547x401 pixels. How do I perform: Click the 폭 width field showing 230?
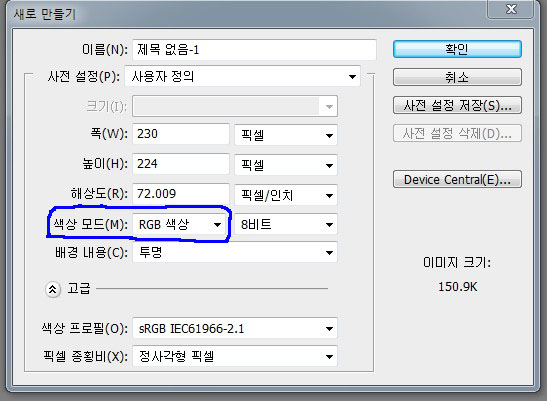point(181,134)
